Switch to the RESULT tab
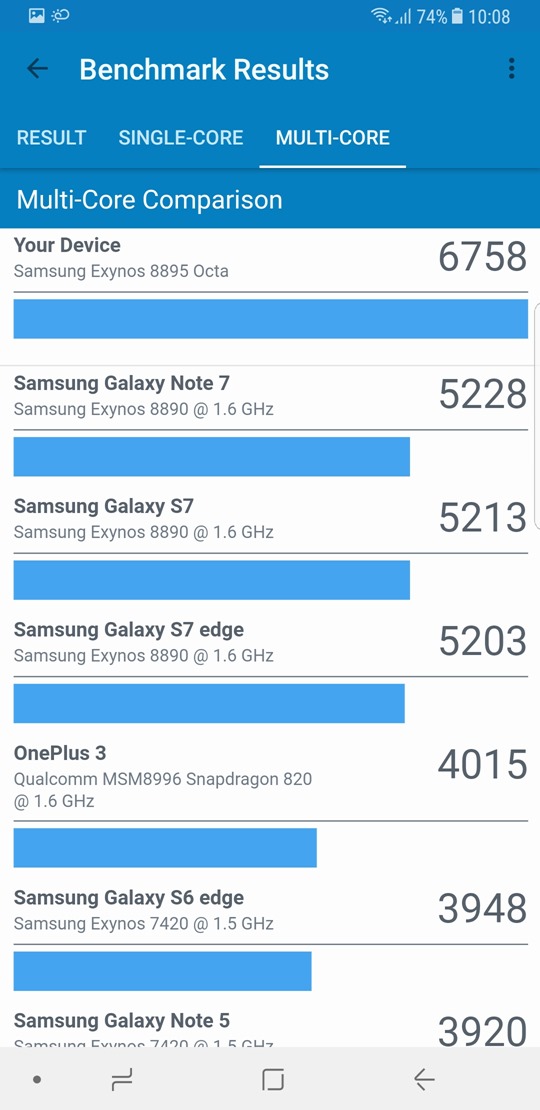540x1110 pixels. coord(52,137)
